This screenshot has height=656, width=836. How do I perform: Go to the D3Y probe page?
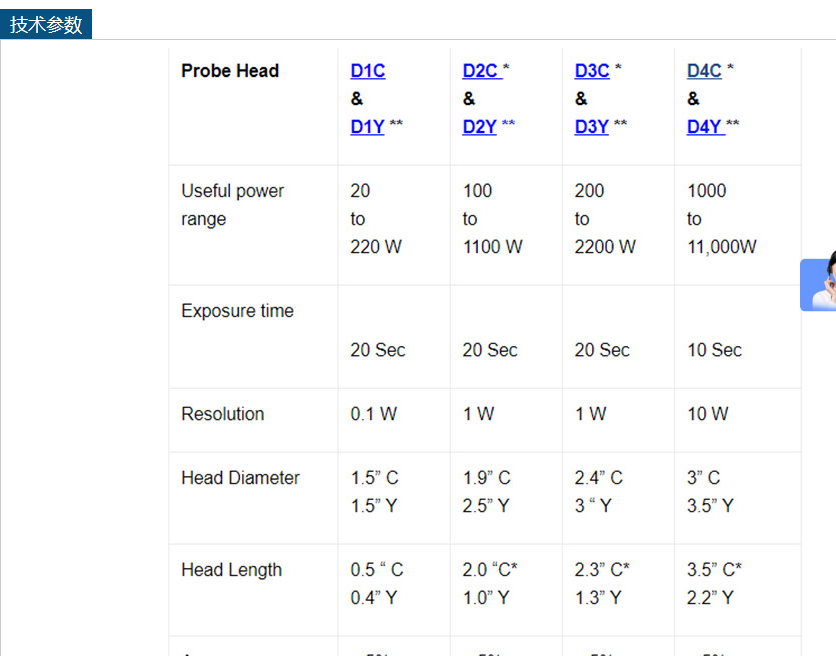tap(592, 126)
